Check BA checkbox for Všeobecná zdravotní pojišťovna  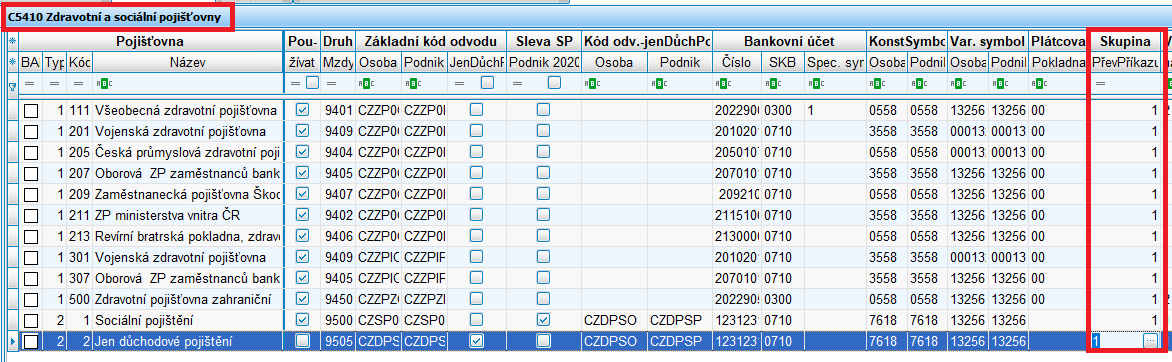tap(31, 111)
